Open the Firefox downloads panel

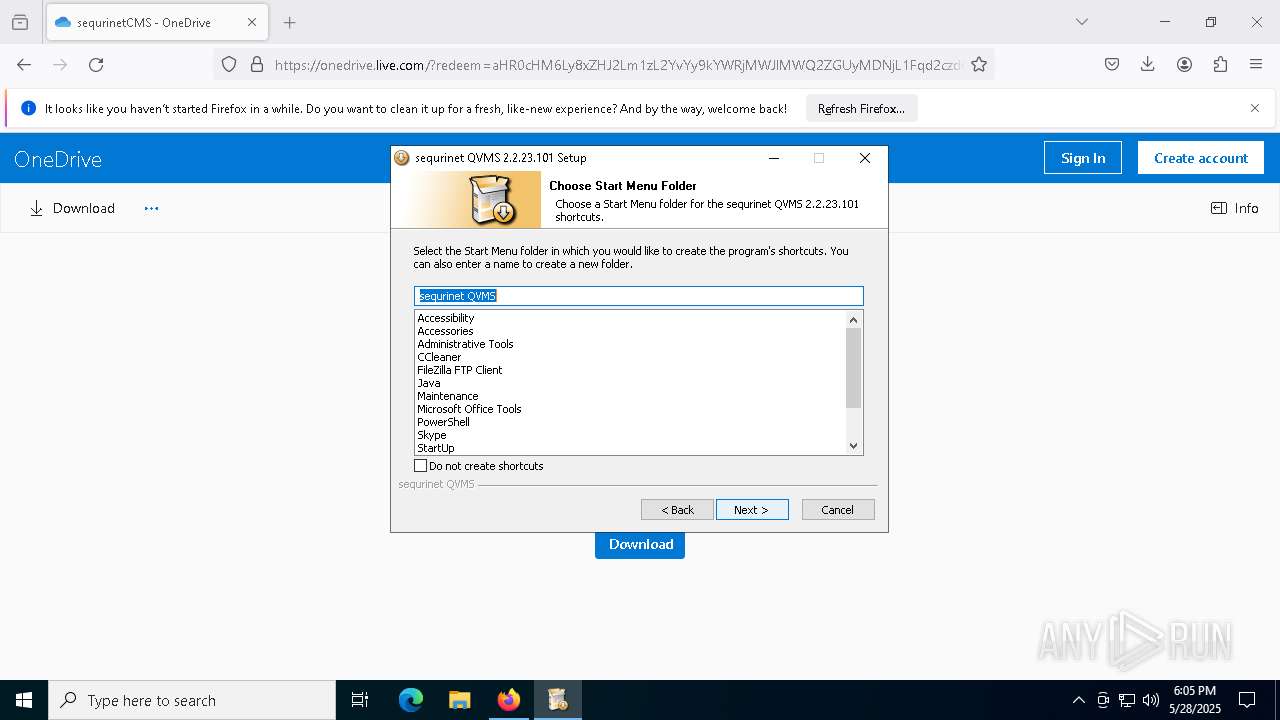pos(1148,64)
